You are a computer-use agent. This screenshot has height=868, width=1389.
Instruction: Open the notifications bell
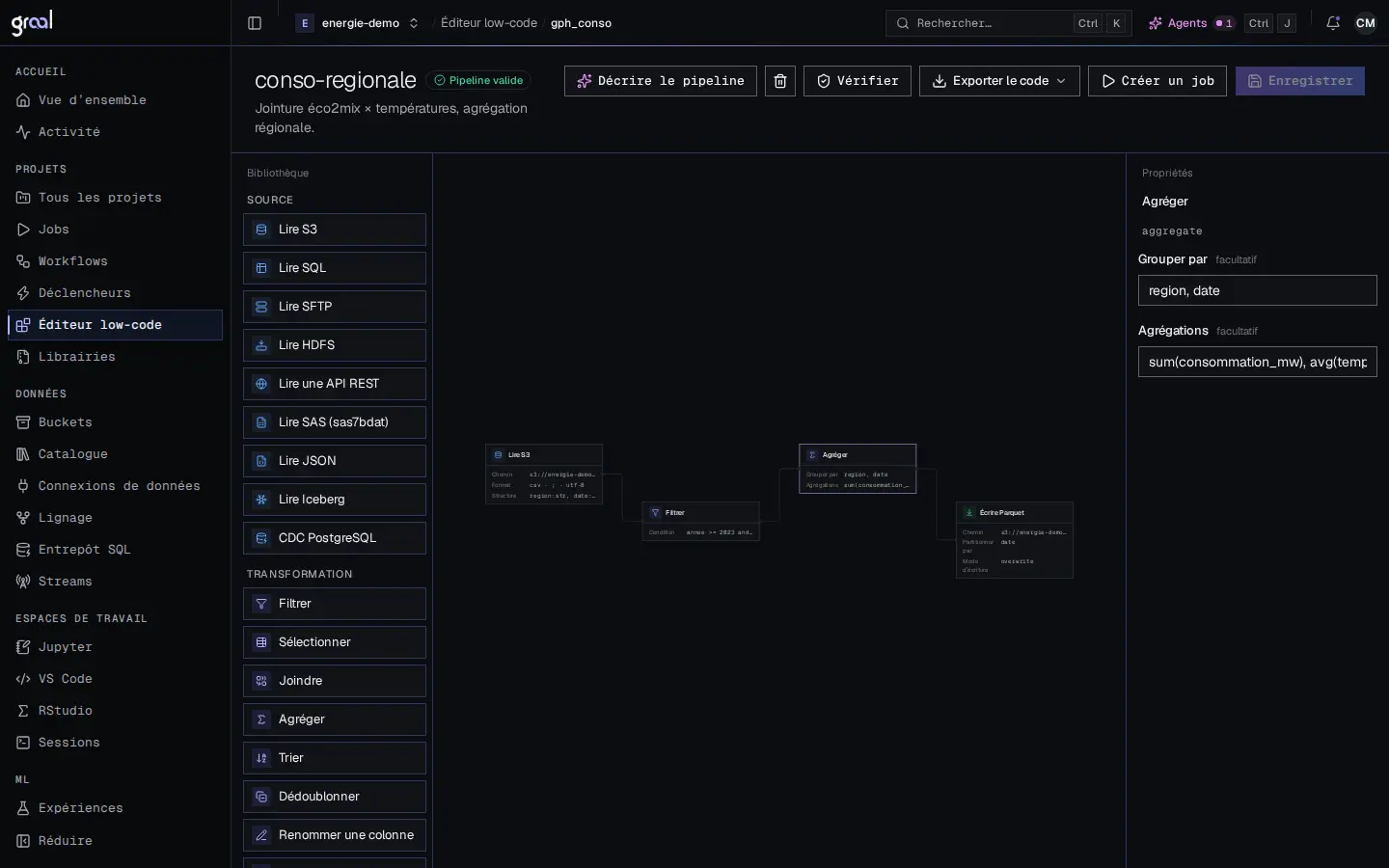tap(1333, 23)
